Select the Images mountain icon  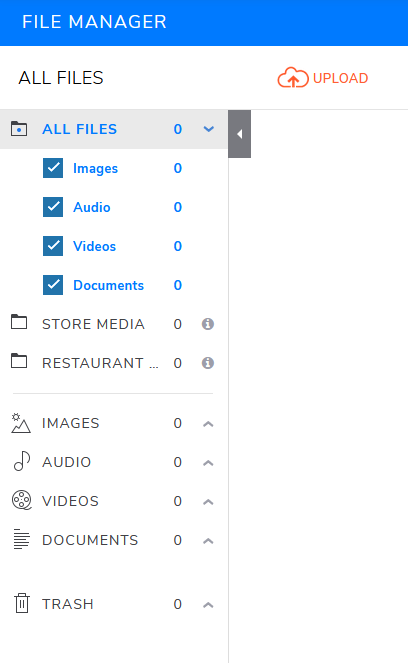(x=21, y=423)
